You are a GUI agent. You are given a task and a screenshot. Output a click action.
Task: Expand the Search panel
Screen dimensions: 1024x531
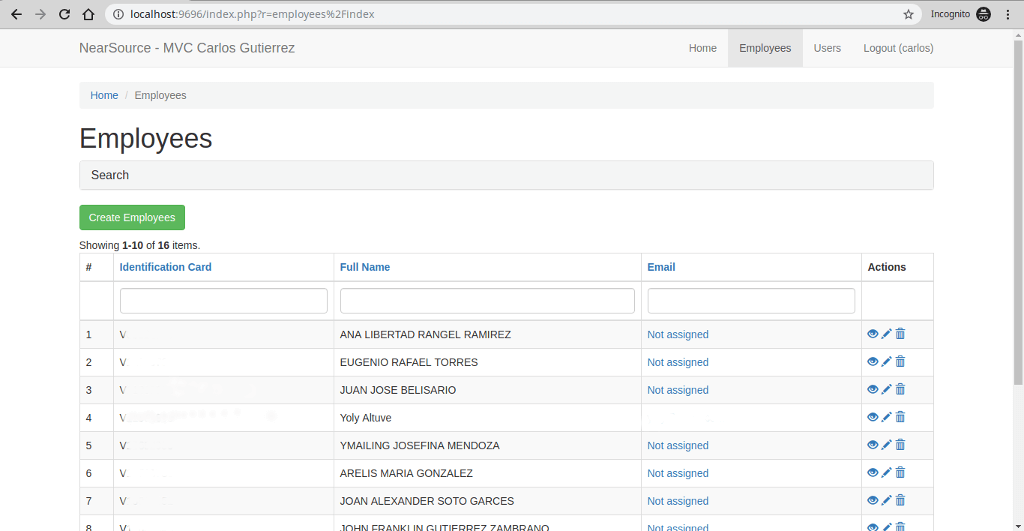click(506, 175)
